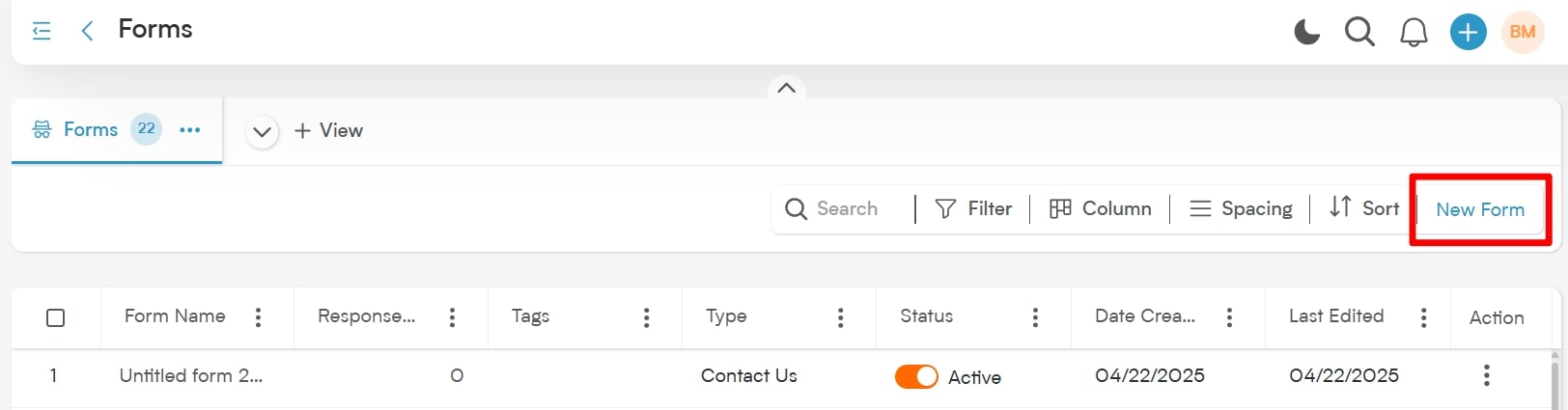
Task: Collapse sidebar with hamburger menu icon
Action: coord(42,31)
